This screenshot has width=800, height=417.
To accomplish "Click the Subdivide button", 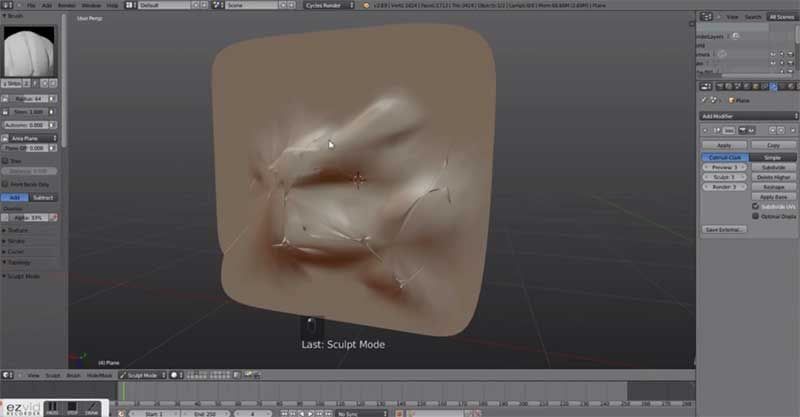I will point(773,167).
